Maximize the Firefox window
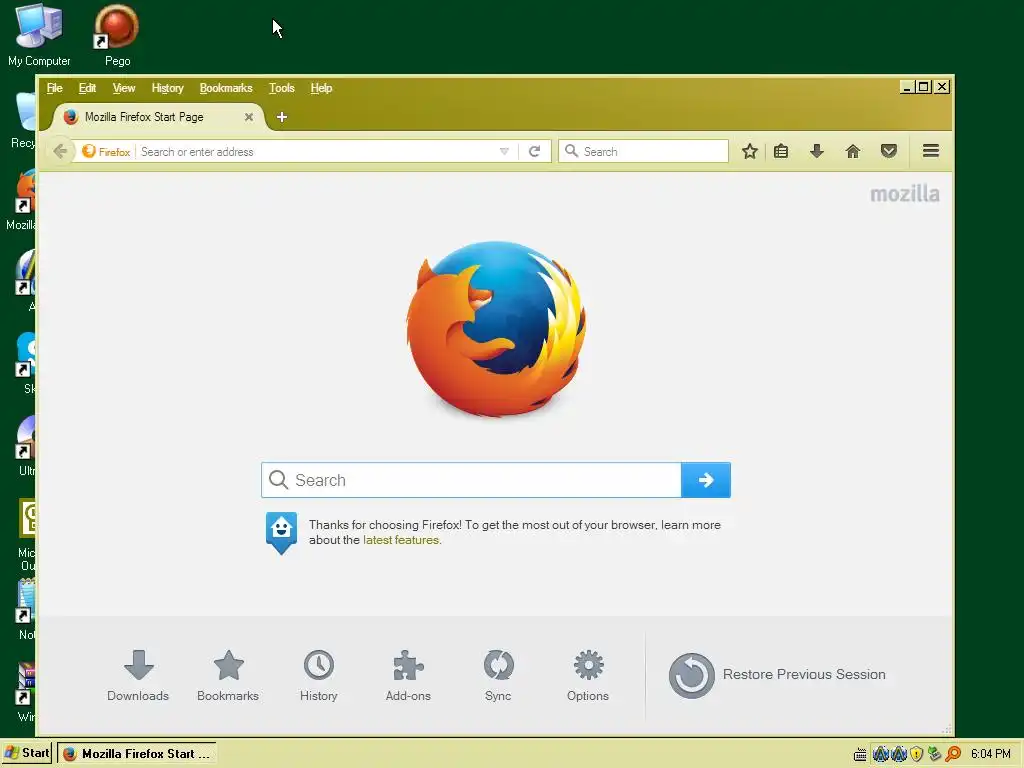The width and height of the screenshot is (1024, 768). pyautogui.click(x=924, y=87)
